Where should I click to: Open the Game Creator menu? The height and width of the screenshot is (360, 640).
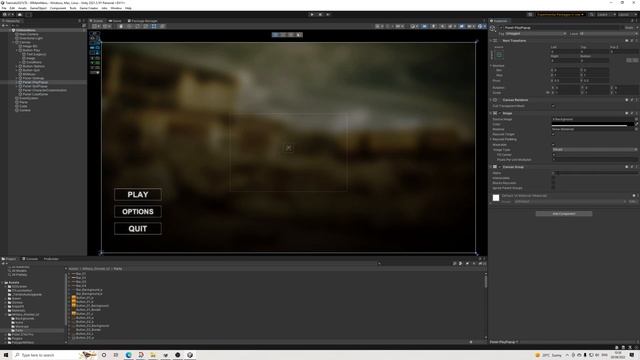point(89,8)
